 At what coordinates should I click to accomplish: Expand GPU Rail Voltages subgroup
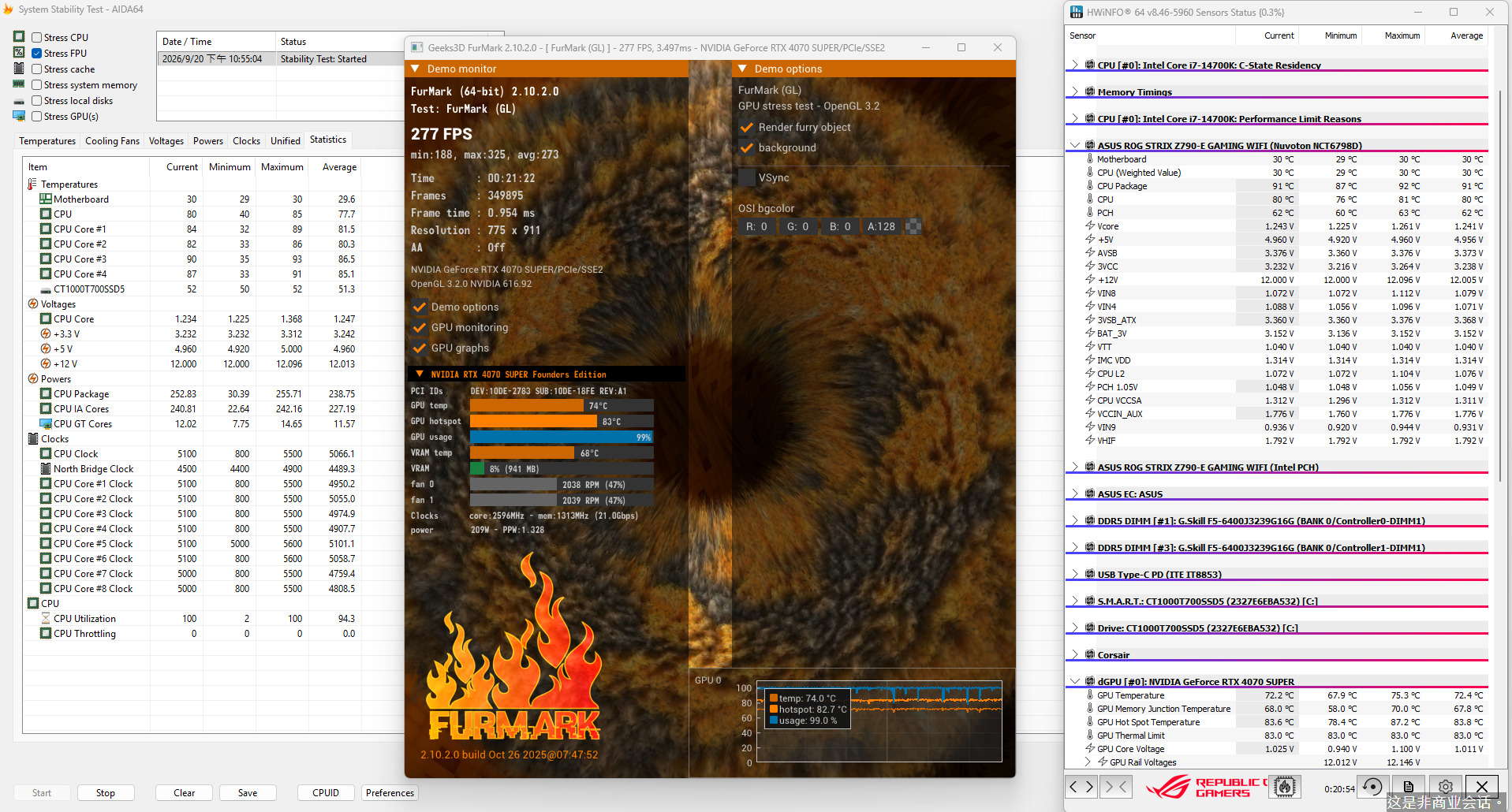coord(1088,762)
